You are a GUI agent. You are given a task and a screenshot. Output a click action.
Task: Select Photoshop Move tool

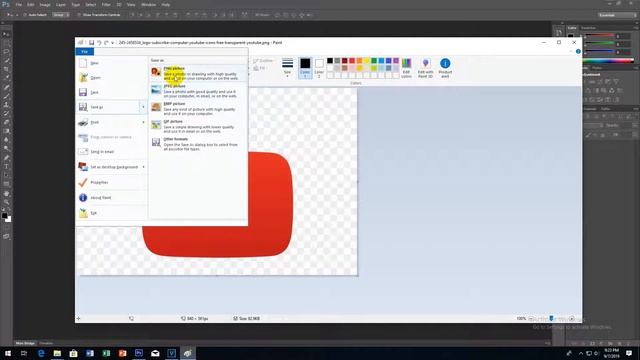6,34
